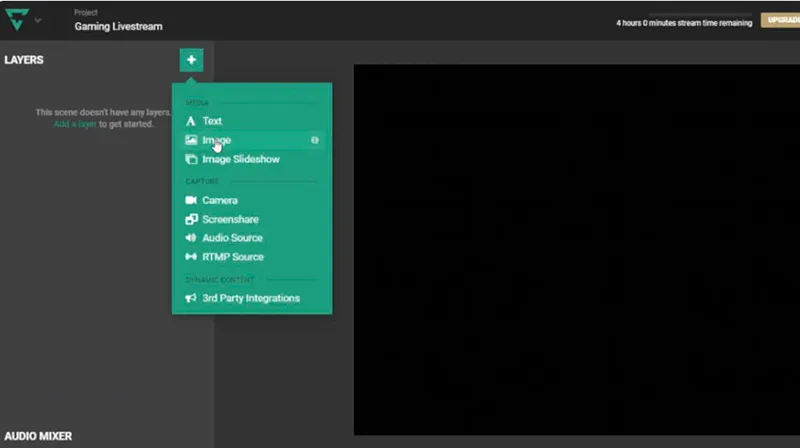The image size is (800, 448).
Task: Add a Camera layer
Action: click(x=253, y=201)
